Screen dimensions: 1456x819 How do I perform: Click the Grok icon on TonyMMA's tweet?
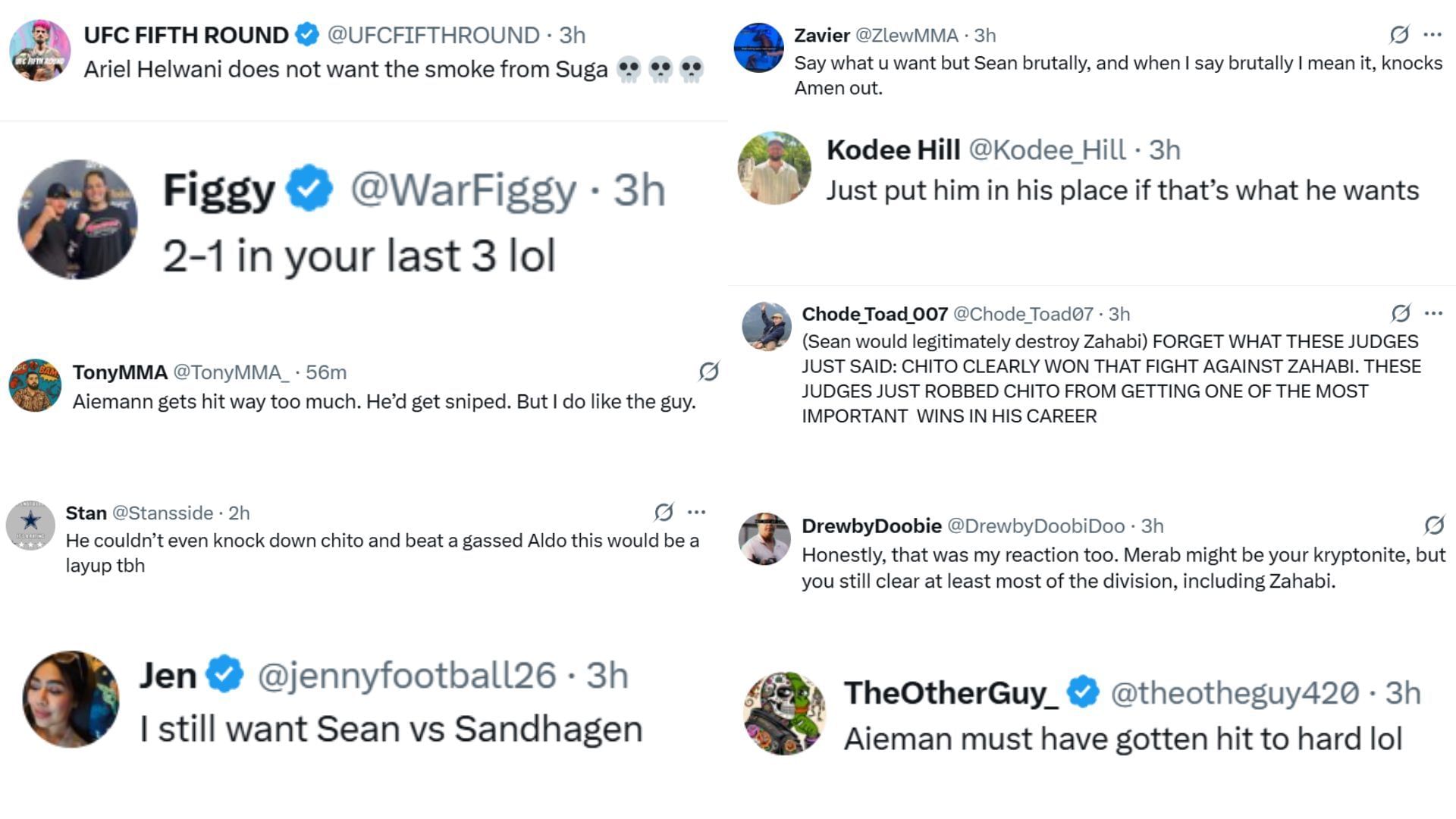(708, 372)
